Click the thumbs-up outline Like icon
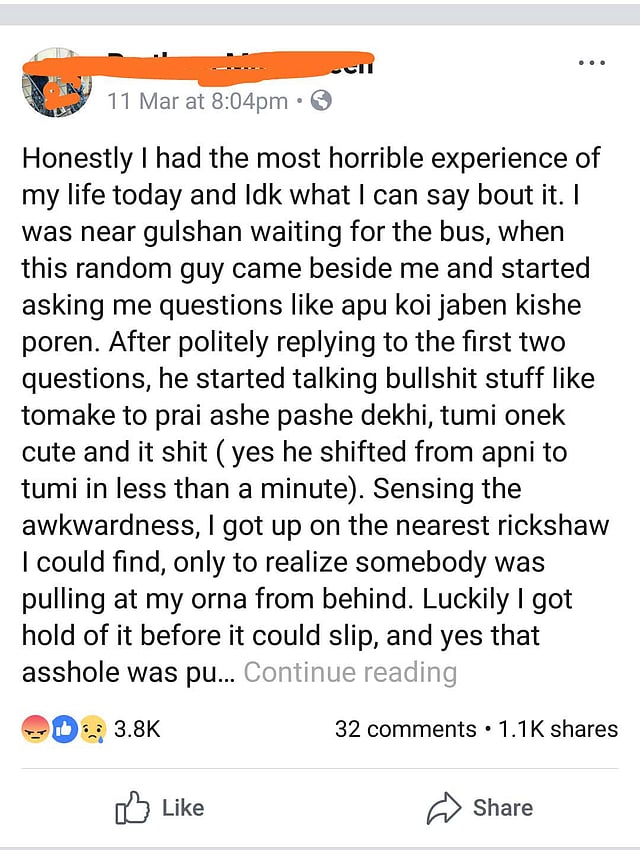 pos(132,808)
